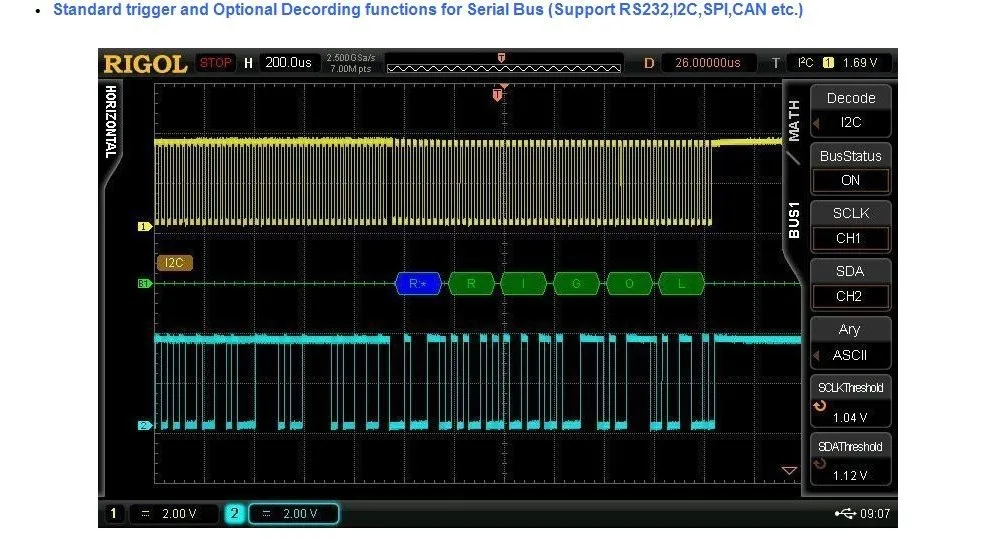Click the 1.69 V trigger level readout
This screenshot has height=543, width=995.
tap(860, 63)
